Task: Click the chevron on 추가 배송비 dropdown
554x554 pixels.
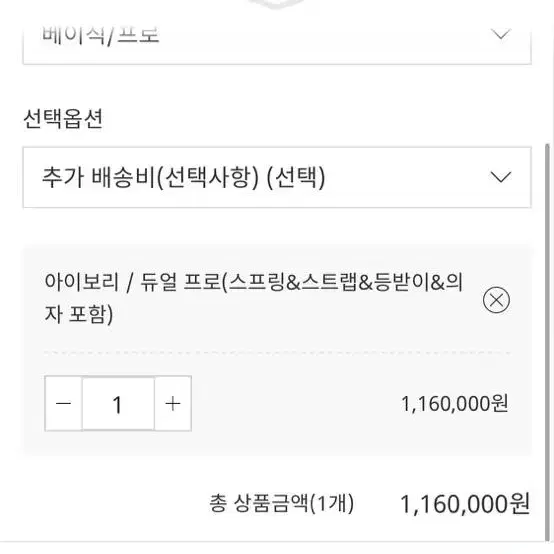Action: pyautogui.click(x=501, y=177)
